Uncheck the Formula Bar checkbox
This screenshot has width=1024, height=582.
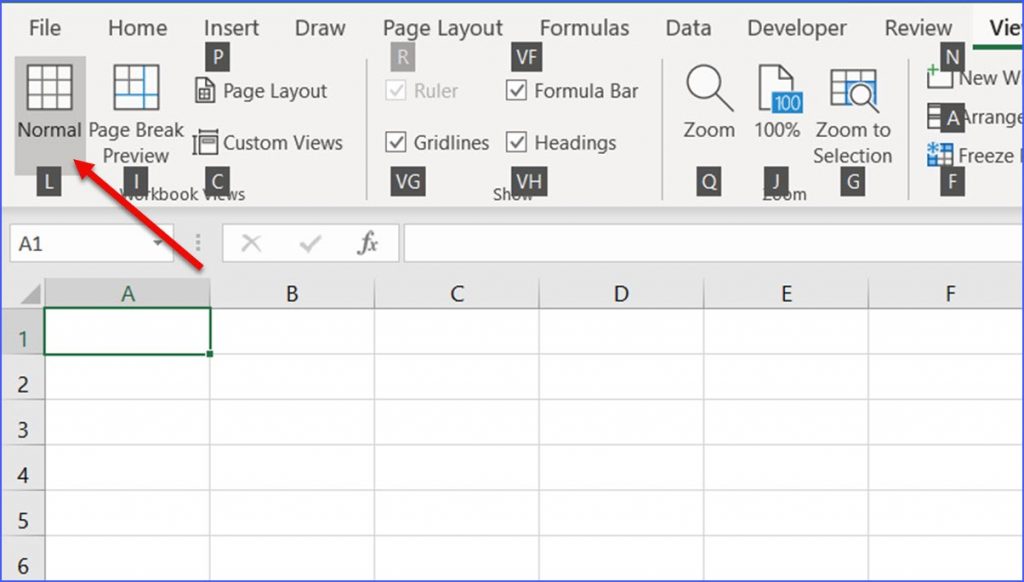pyautogui.click(x=516, y=90)
